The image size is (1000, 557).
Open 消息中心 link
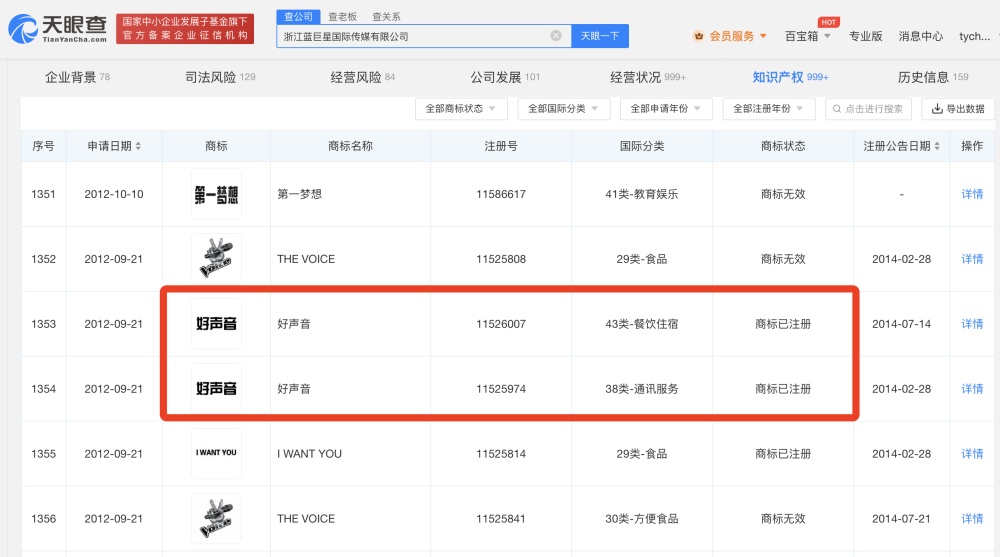[x=920, y=36]
